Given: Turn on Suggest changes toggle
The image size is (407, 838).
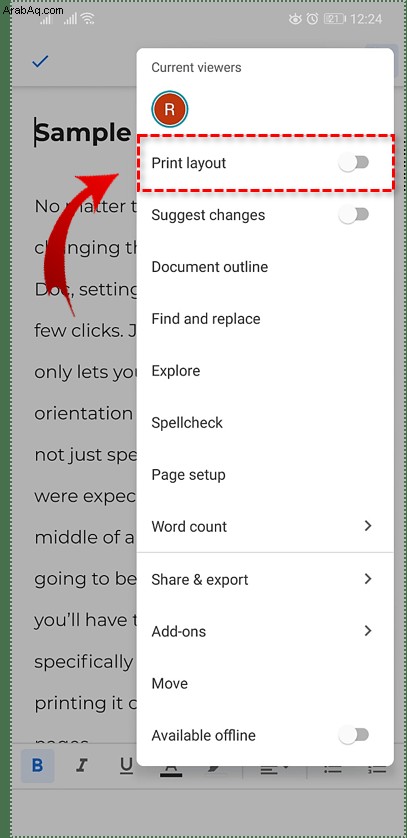Looking at the screenshot, I should point(354,215).
